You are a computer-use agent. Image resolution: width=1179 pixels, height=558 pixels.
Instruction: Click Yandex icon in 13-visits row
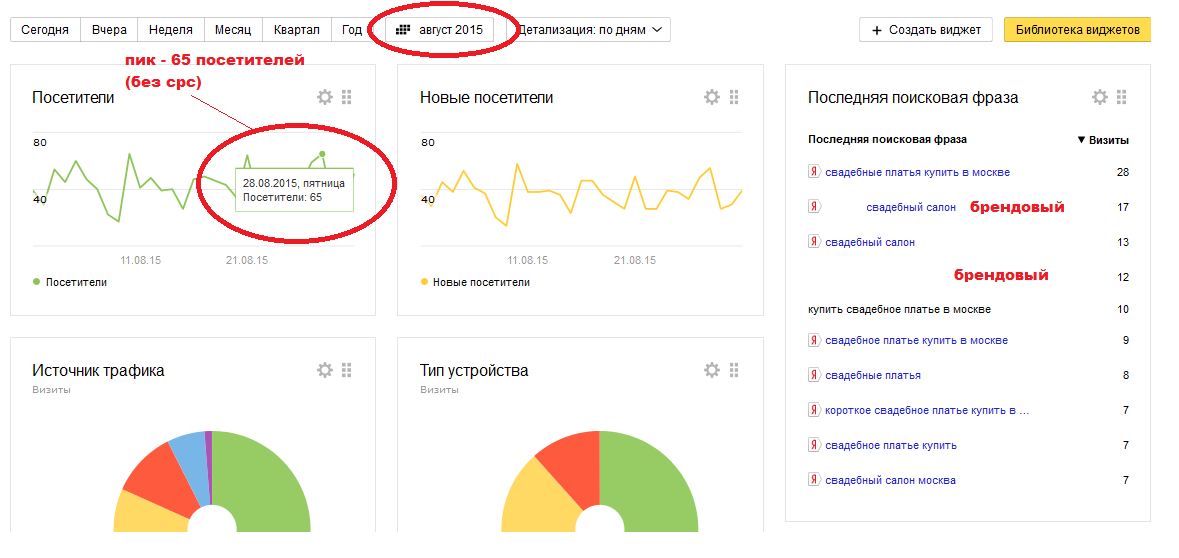tap(814, 241)
